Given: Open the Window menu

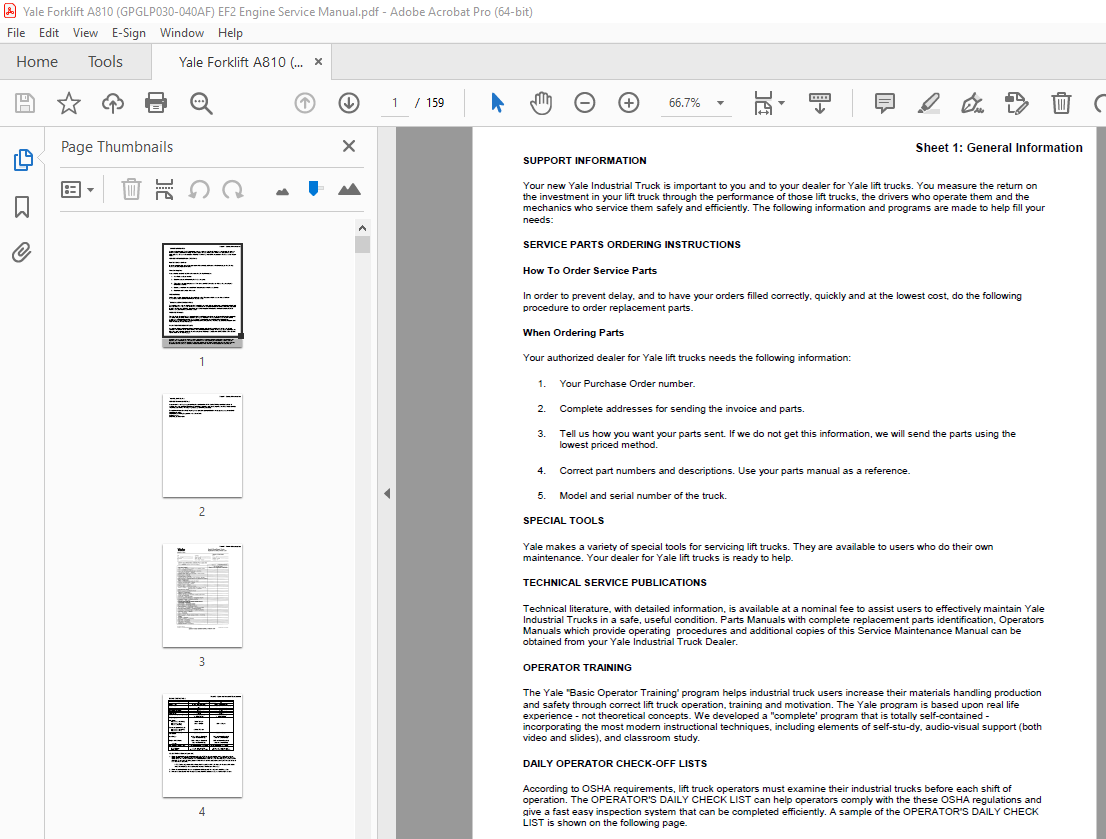Looking at the screenshot, I should (x=181, y=32).
